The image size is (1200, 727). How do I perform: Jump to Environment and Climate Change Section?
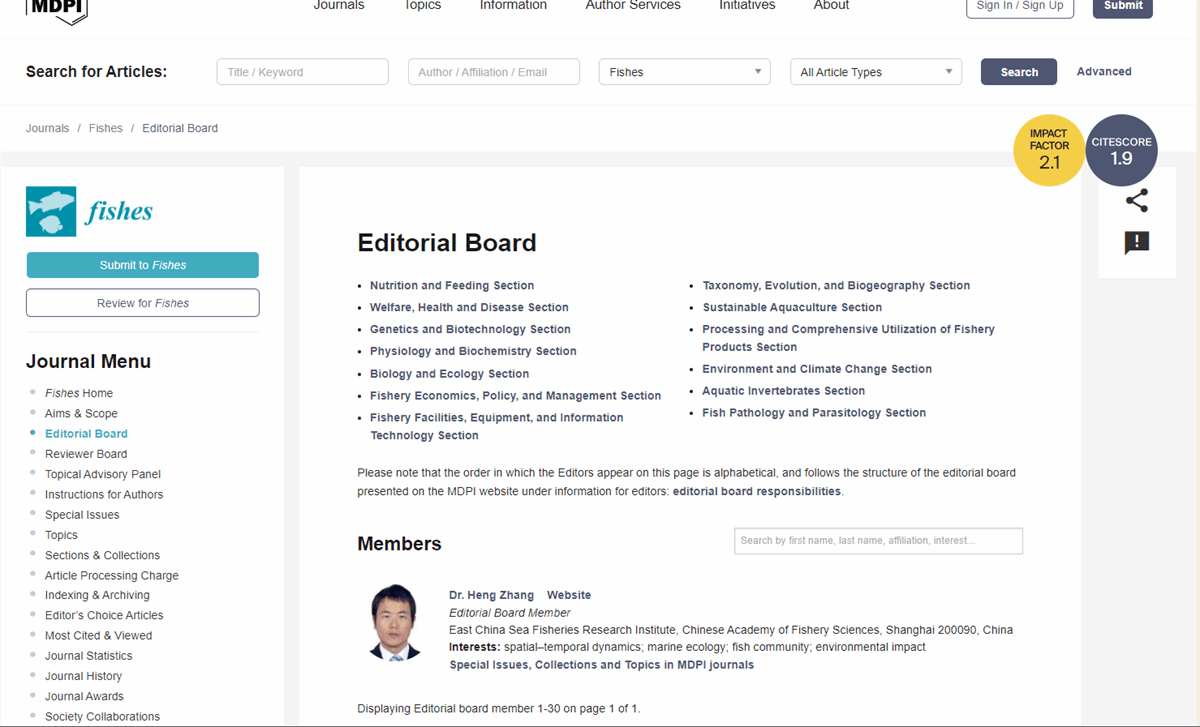[817, 369]
